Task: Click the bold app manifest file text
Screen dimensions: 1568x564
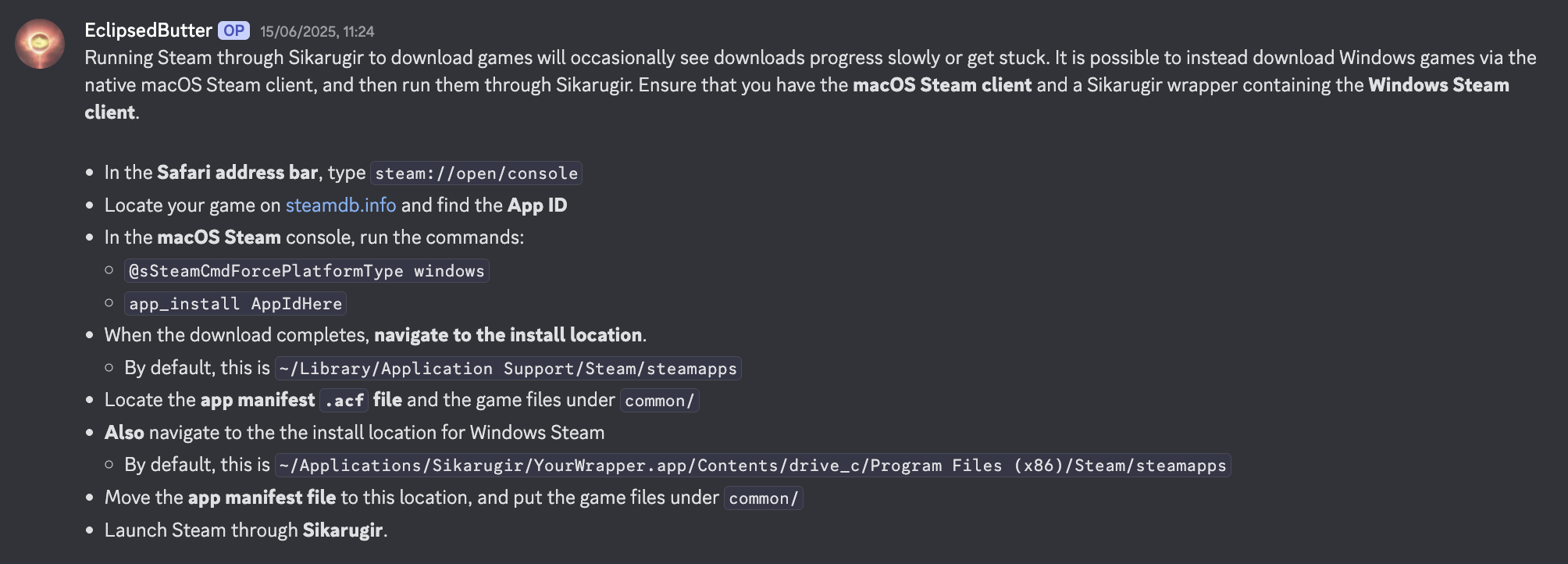Action: [x=262, y=497]
